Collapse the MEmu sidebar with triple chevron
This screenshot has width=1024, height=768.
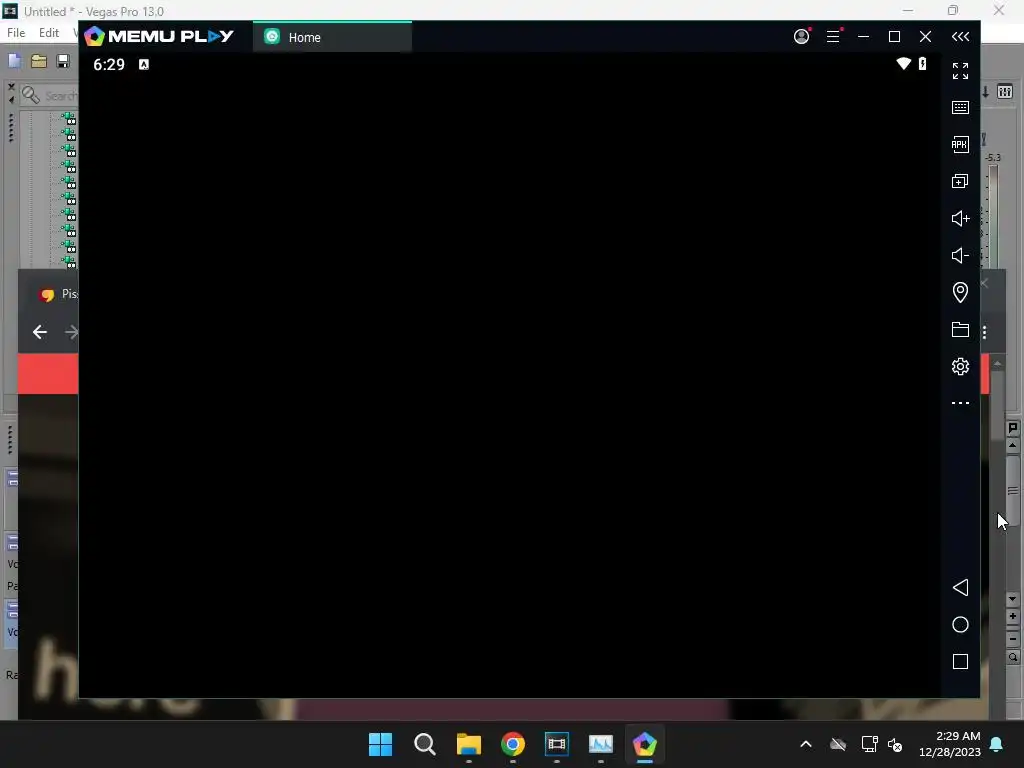pyautogui.click(x=960, y=37)
